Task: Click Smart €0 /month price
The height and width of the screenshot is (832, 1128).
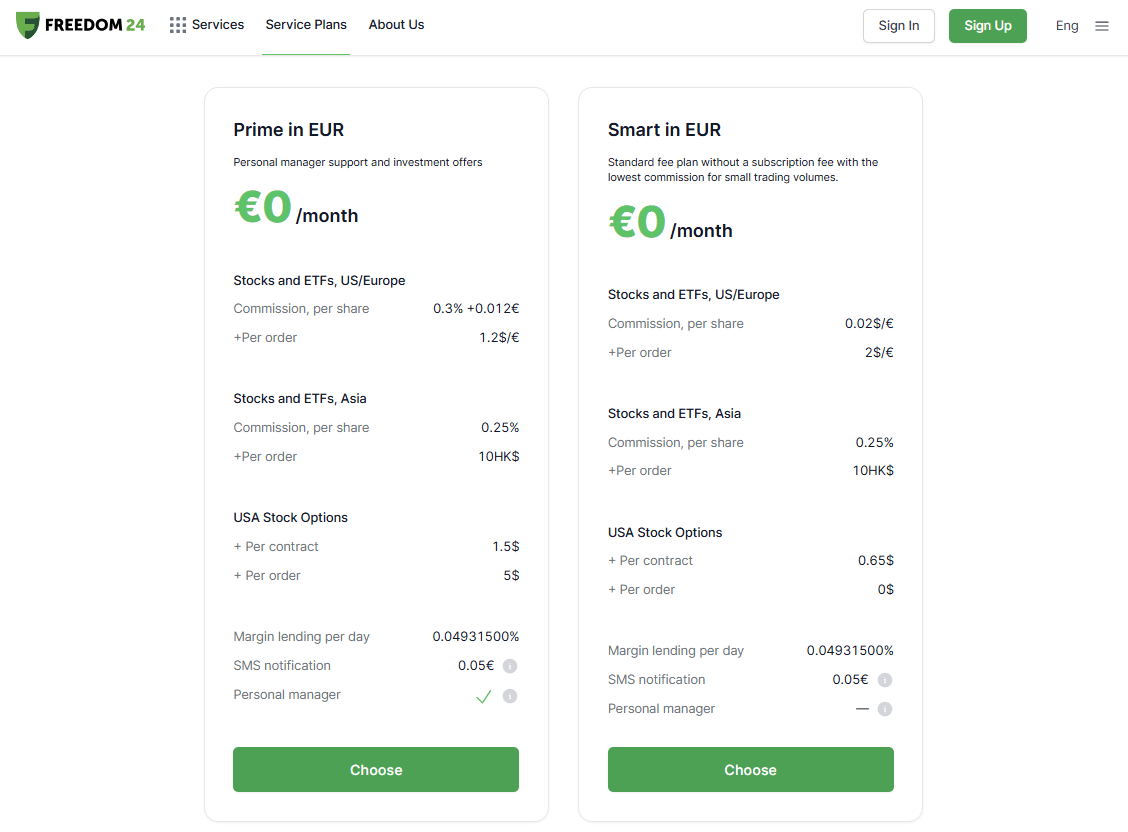Action: pyautogui.click(x=670, y=223)
